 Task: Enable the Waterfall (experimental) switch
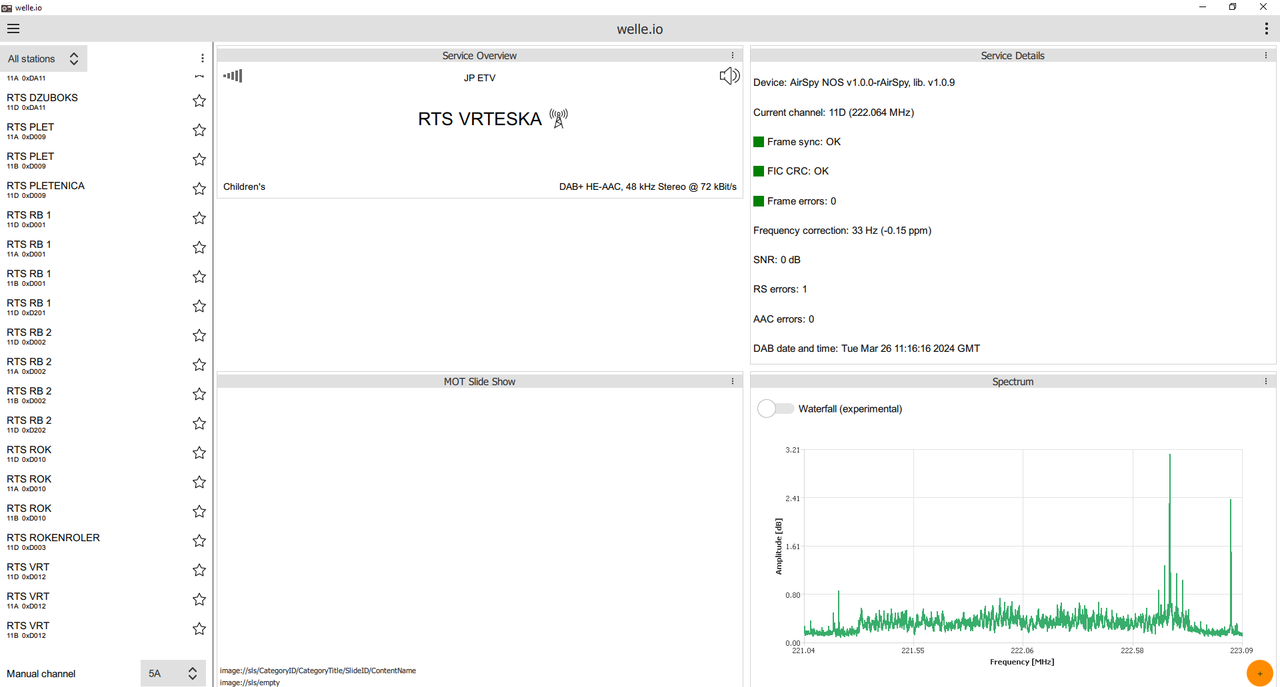776,408
